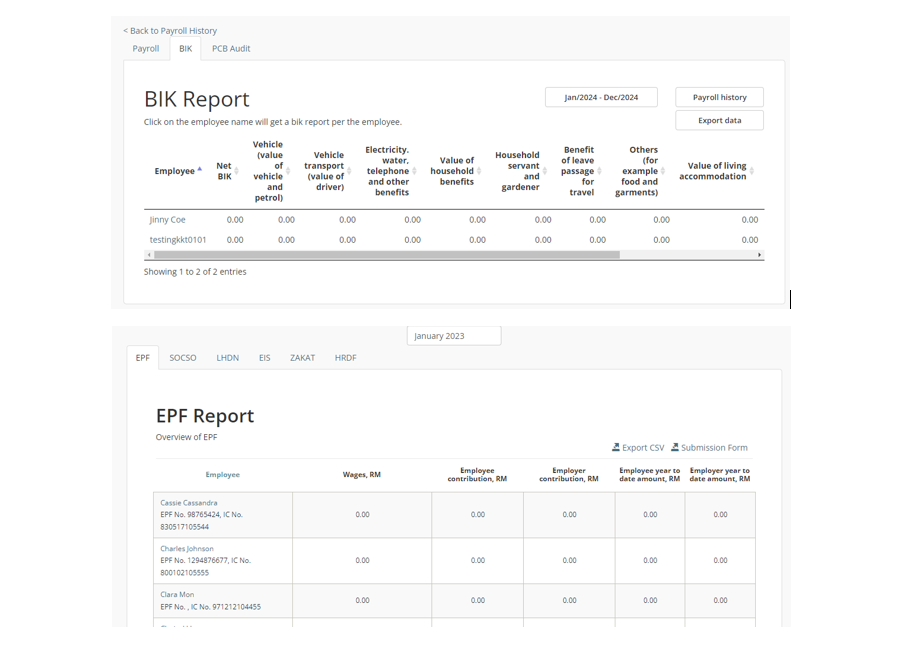Sort by Value of household benefits column

tap(479, 171)
